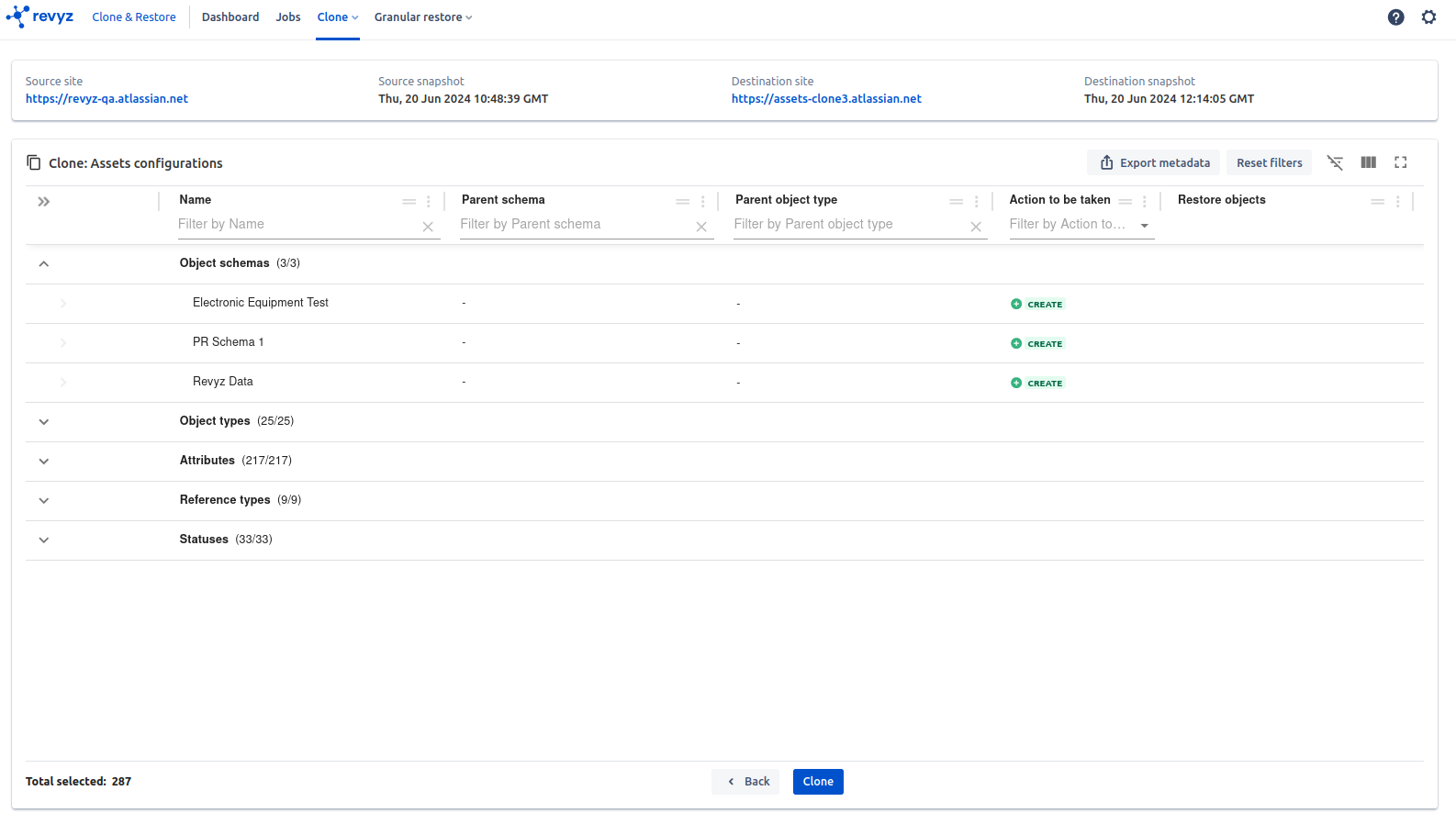Select the Revyz Data name
This screenshot has height=824, width=1456.
[222, 382]
